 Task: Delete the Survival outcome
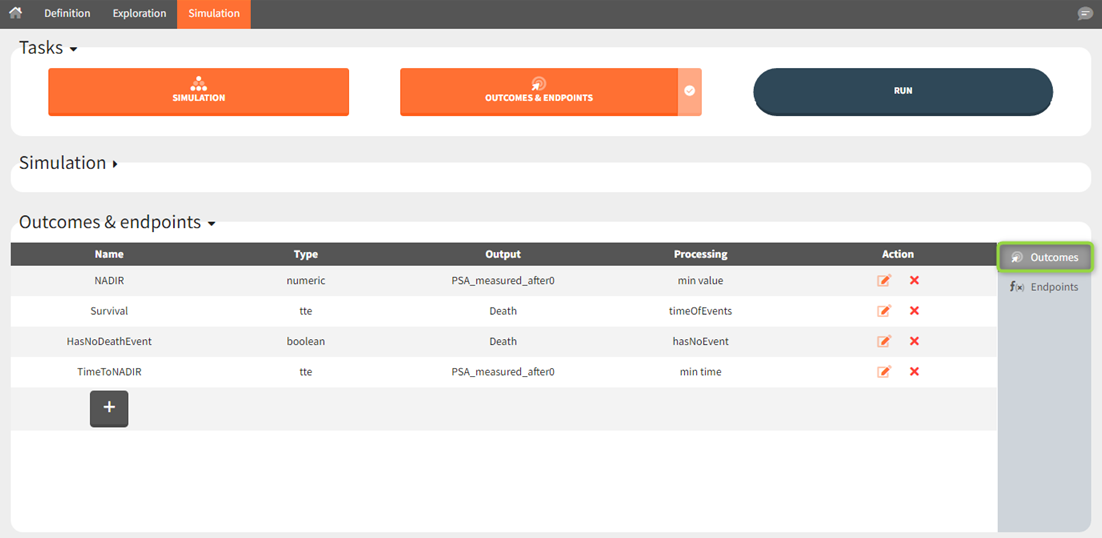914,311
